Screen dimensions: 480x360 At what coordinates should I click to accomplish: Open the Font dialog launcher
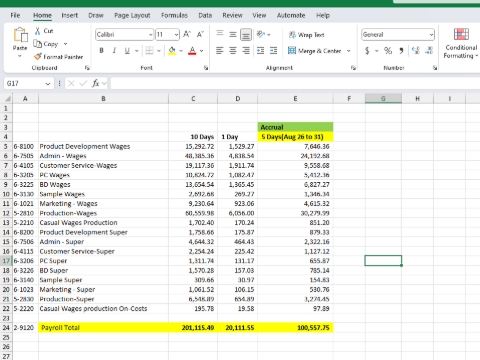206,68
